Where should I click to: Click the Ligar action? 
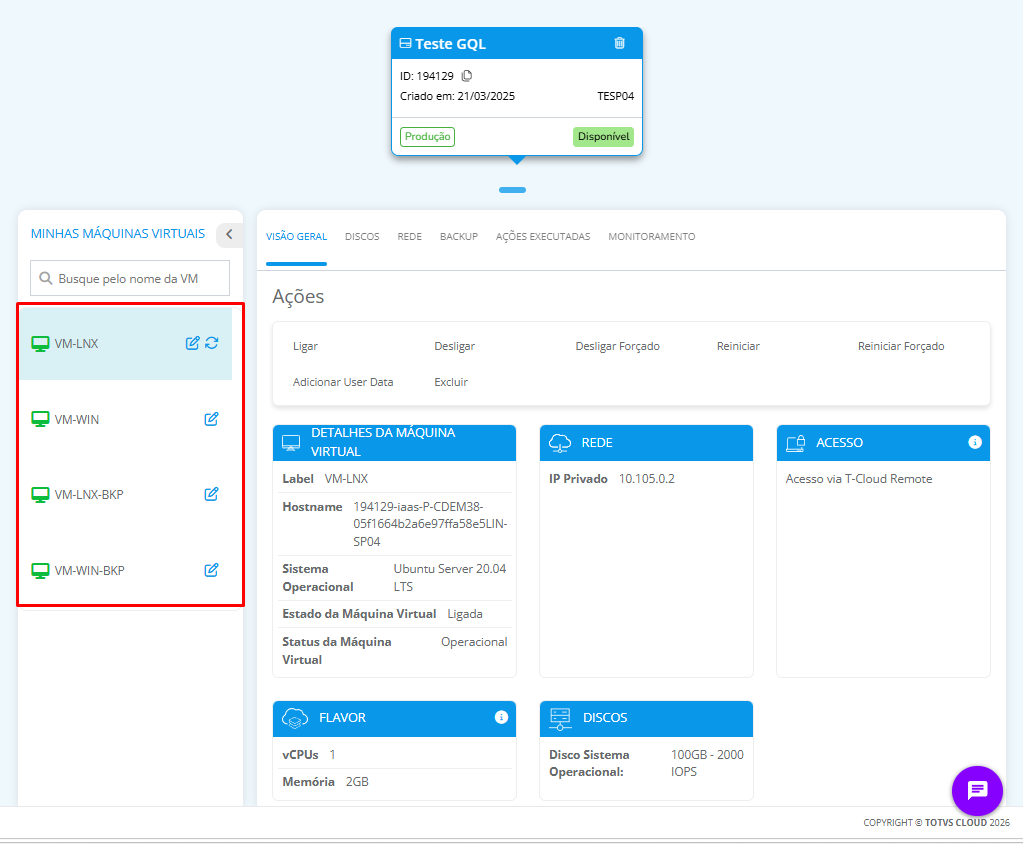305,346
